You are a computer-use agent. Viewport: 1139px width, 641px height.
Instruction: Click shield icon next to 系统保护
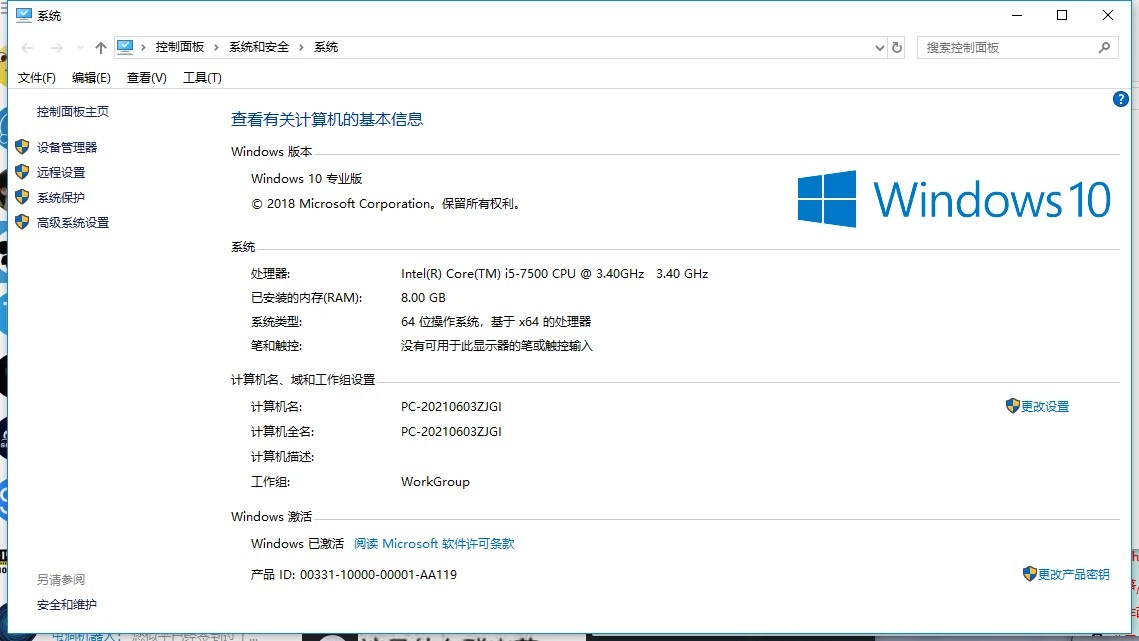(x=23, y=197)
